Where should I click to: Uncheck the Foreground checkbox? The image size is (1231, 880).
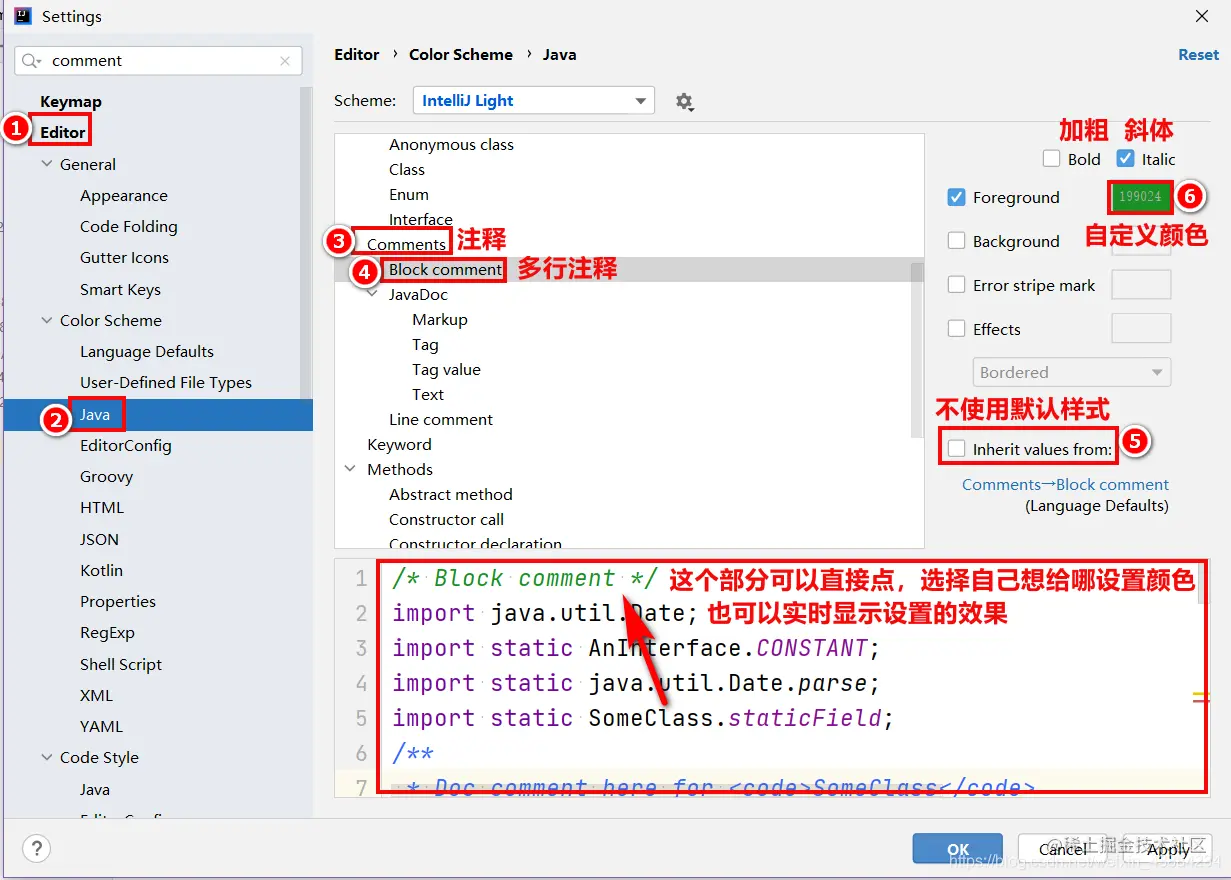956,197
